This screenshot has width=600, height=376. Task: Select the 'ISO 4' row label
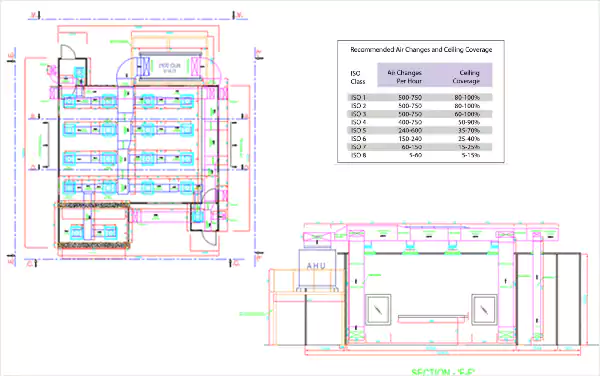point(359,122)
